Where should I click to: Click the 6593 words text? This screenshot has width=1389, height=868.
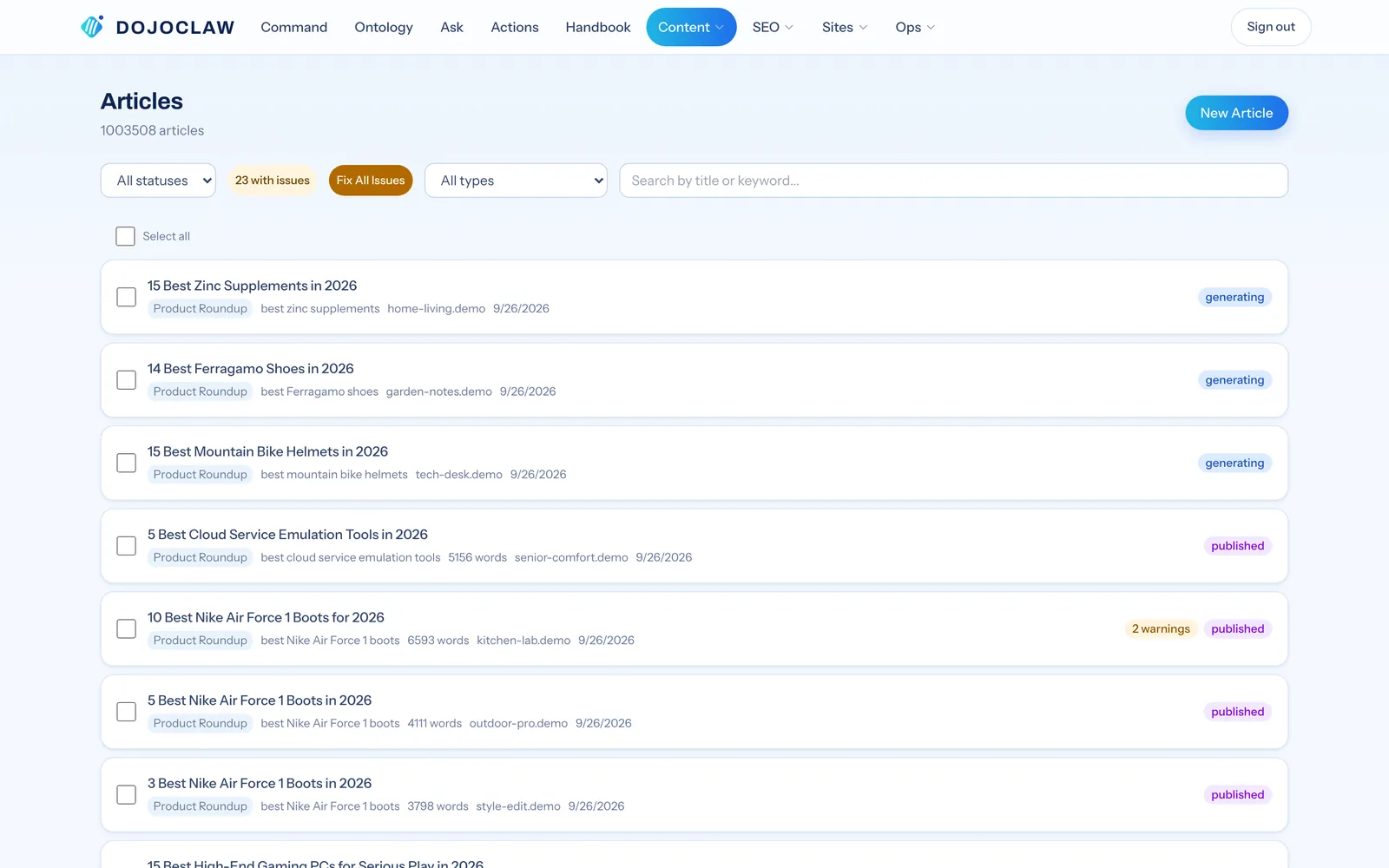[438, 641]
